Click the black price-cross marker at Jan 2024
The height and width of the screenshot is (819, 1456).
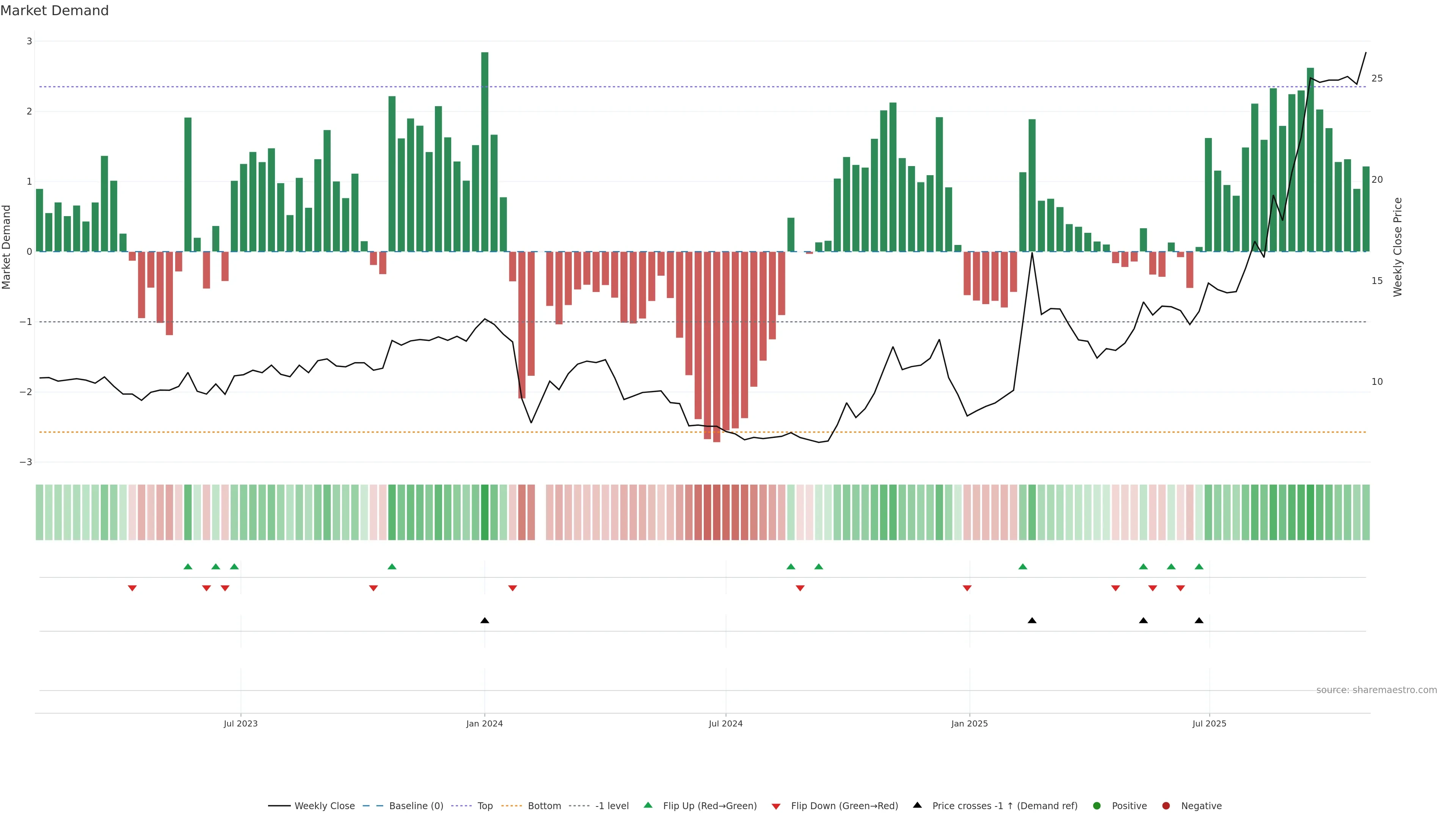pos(485,621)
